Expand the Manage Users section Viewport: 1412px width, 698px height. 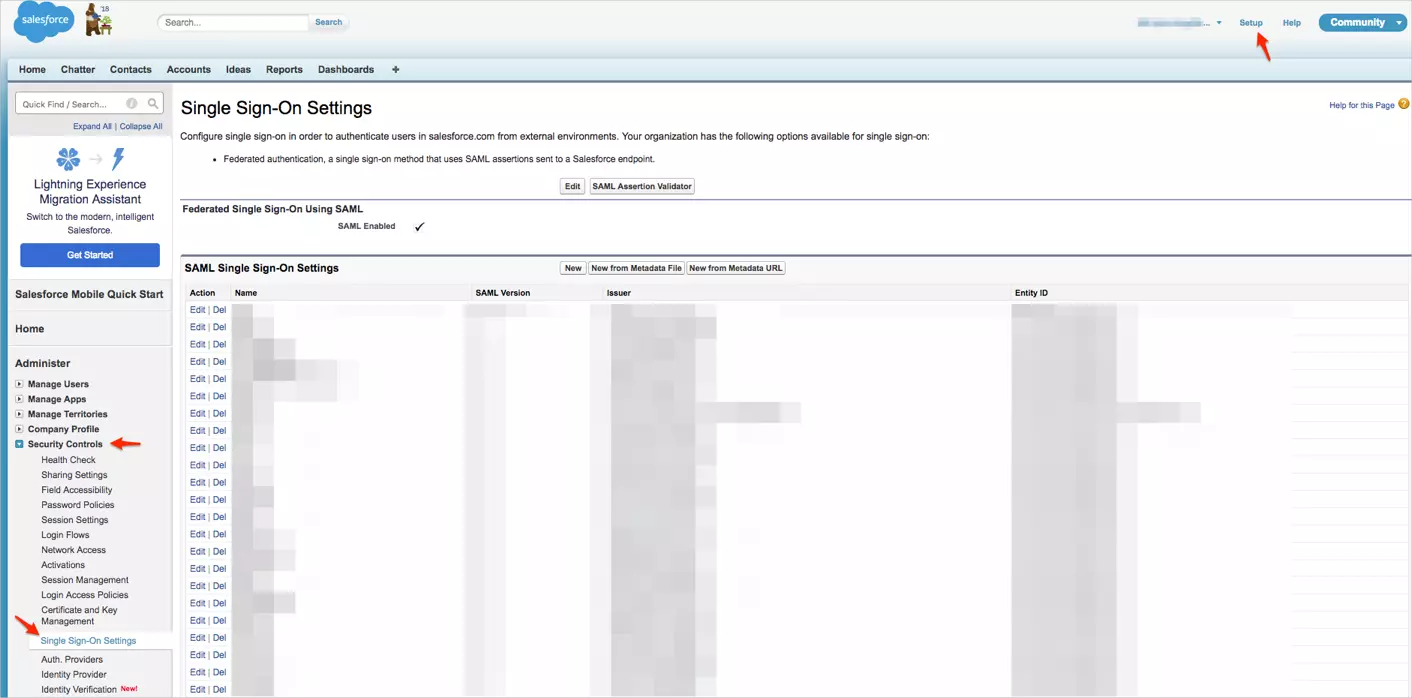click(19, 383)
